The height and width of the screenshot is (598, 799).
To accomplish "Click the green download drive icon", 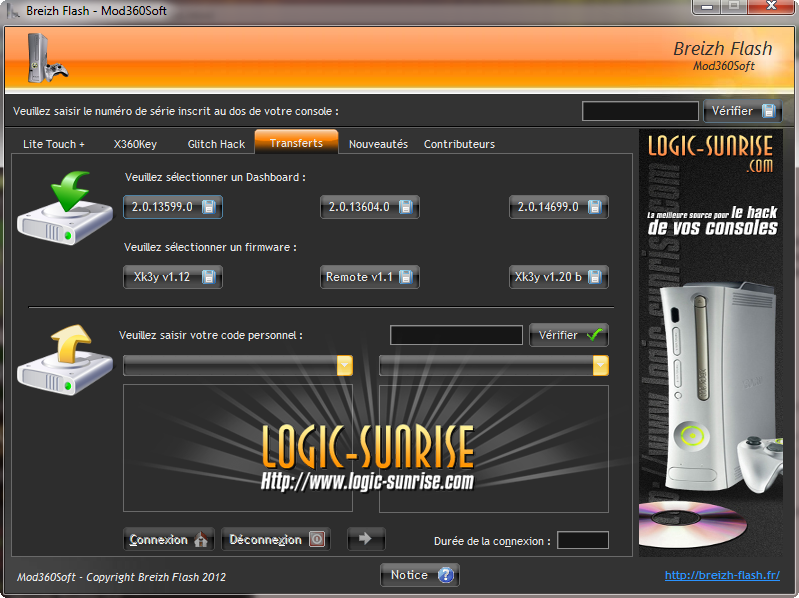I will coord(57,208).
